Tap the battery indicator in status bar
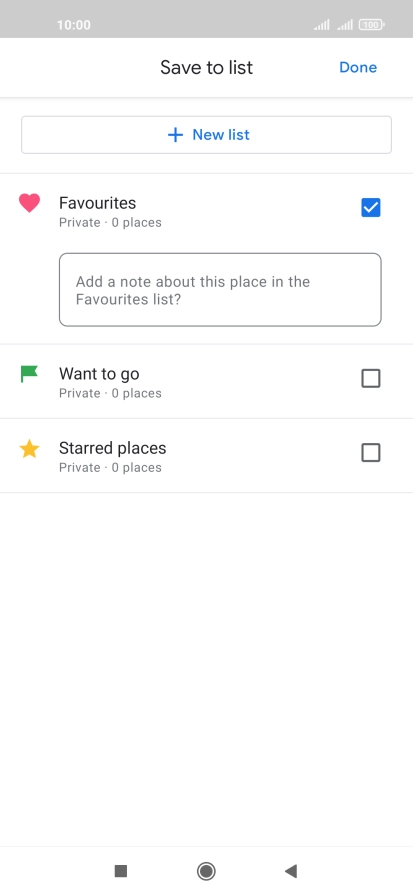The height and width of the screenshot is (896, 413). click(371, 25)
